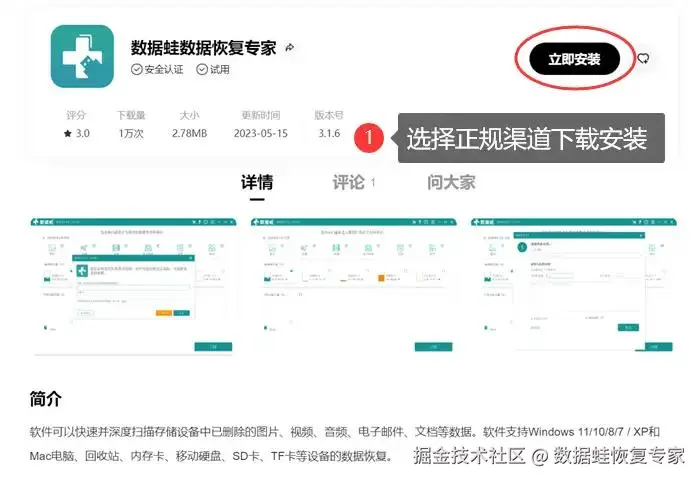Viewport: 700px width, 481px height.
Task: Click the 1万次 download count
Action: [x=131, y=134]
